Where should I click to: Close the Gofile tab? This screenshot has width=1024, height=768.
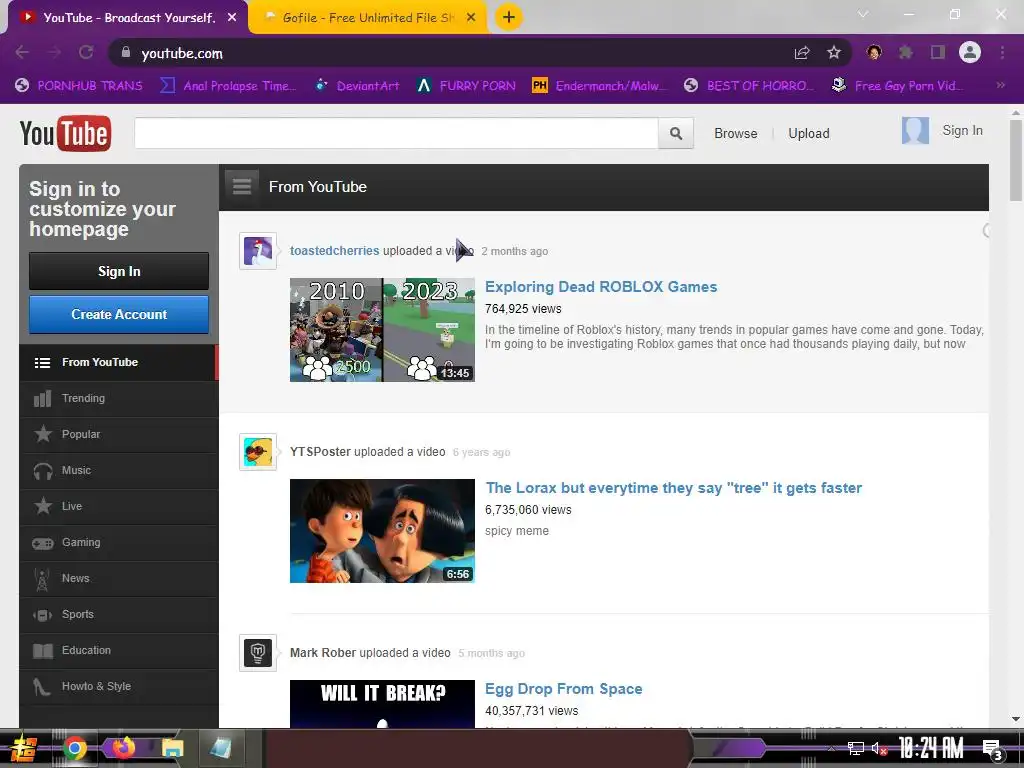tap(471, 18)
